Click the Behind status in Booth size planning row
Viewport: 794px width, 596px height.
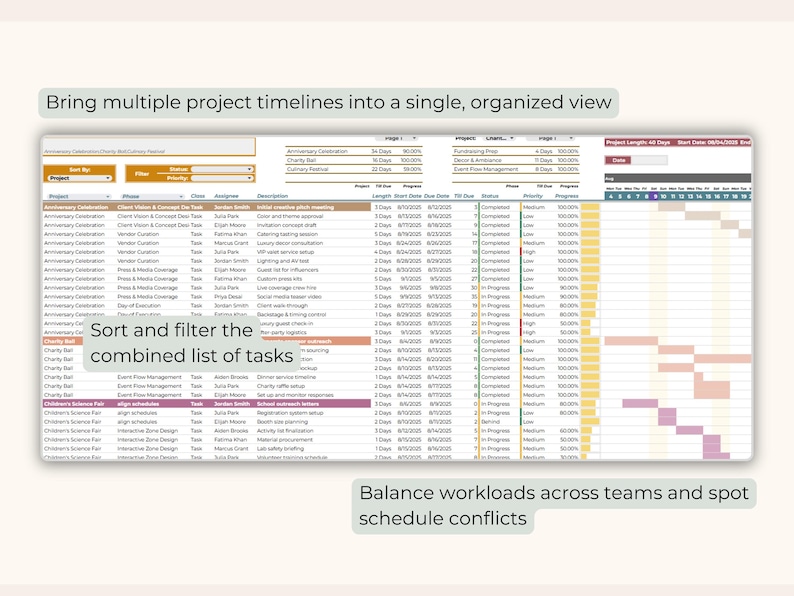pyautogui.click(x=490, y=422)
